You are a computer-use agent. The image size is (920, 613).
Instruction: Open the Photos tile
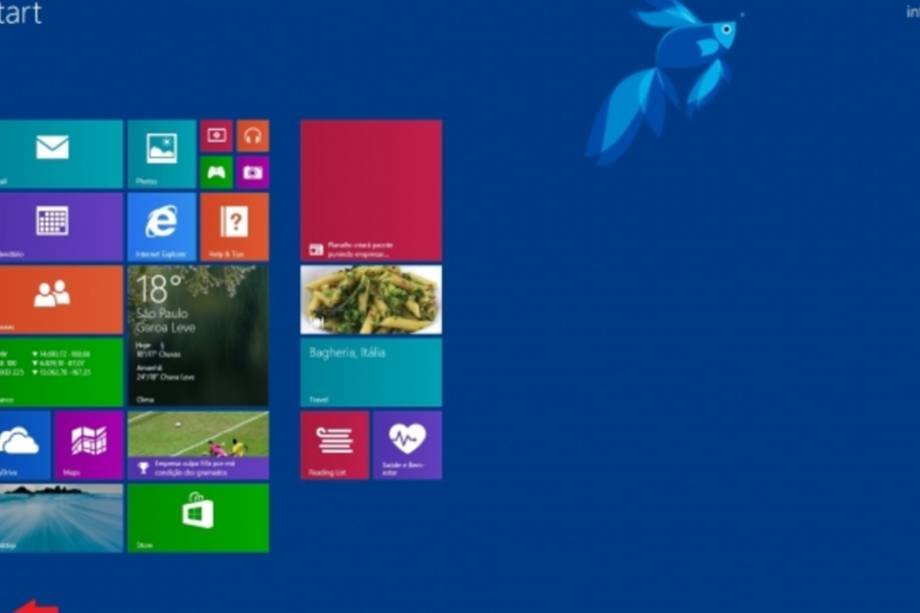tap(162, 154)
